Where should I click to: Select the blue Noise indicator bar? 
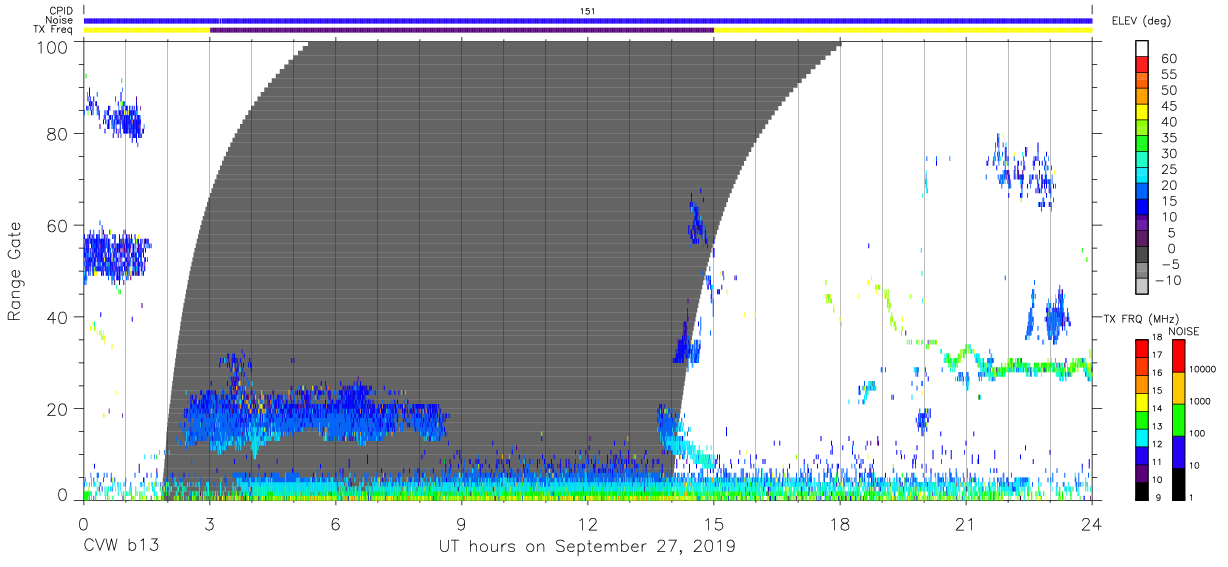[x=588, y=20]
